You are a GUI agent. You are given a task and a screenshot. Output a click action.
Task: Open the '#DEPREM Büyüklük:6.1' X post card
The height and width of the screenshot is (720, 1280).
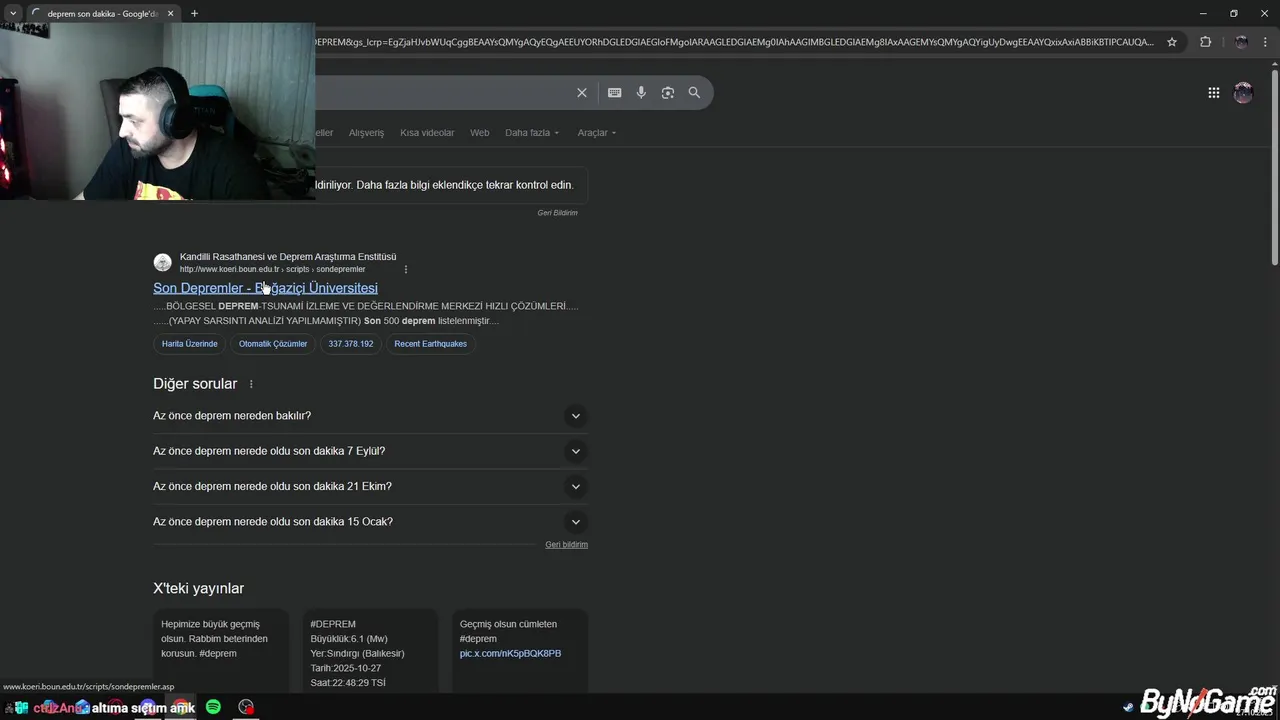(370, 653)
